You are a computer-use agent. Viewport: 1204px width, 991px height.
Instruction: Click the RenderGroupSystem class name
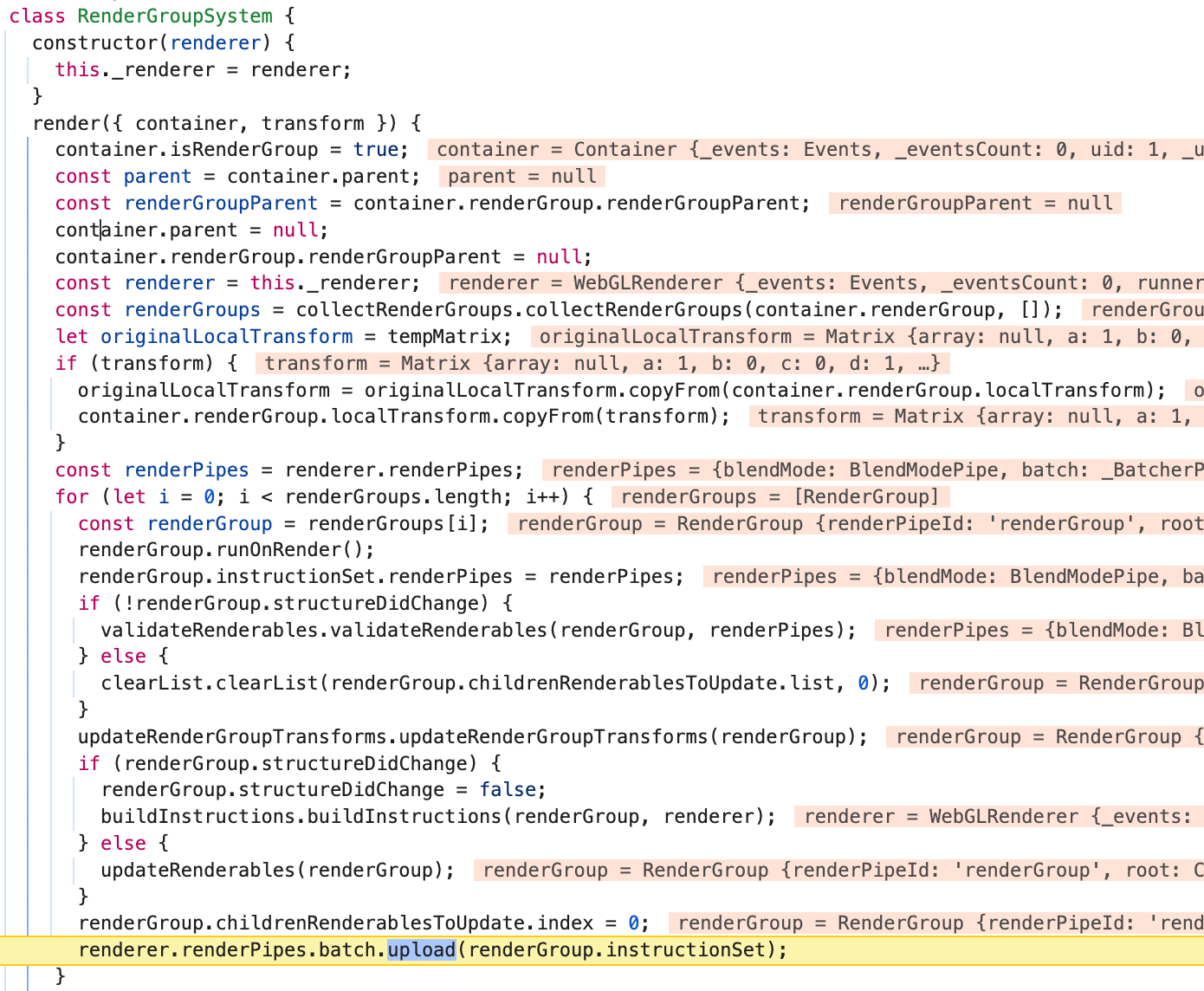click(x=175, y=16)
